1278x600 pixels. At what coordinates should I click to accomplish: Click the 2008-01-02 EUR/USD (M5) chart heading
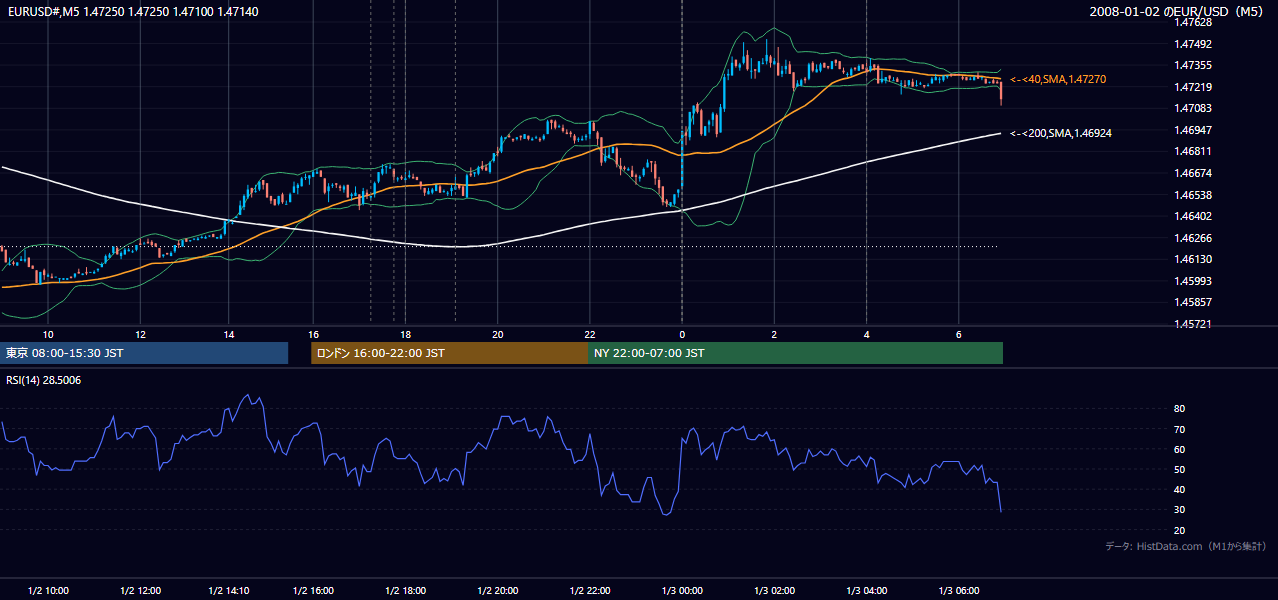point(1178,11)
